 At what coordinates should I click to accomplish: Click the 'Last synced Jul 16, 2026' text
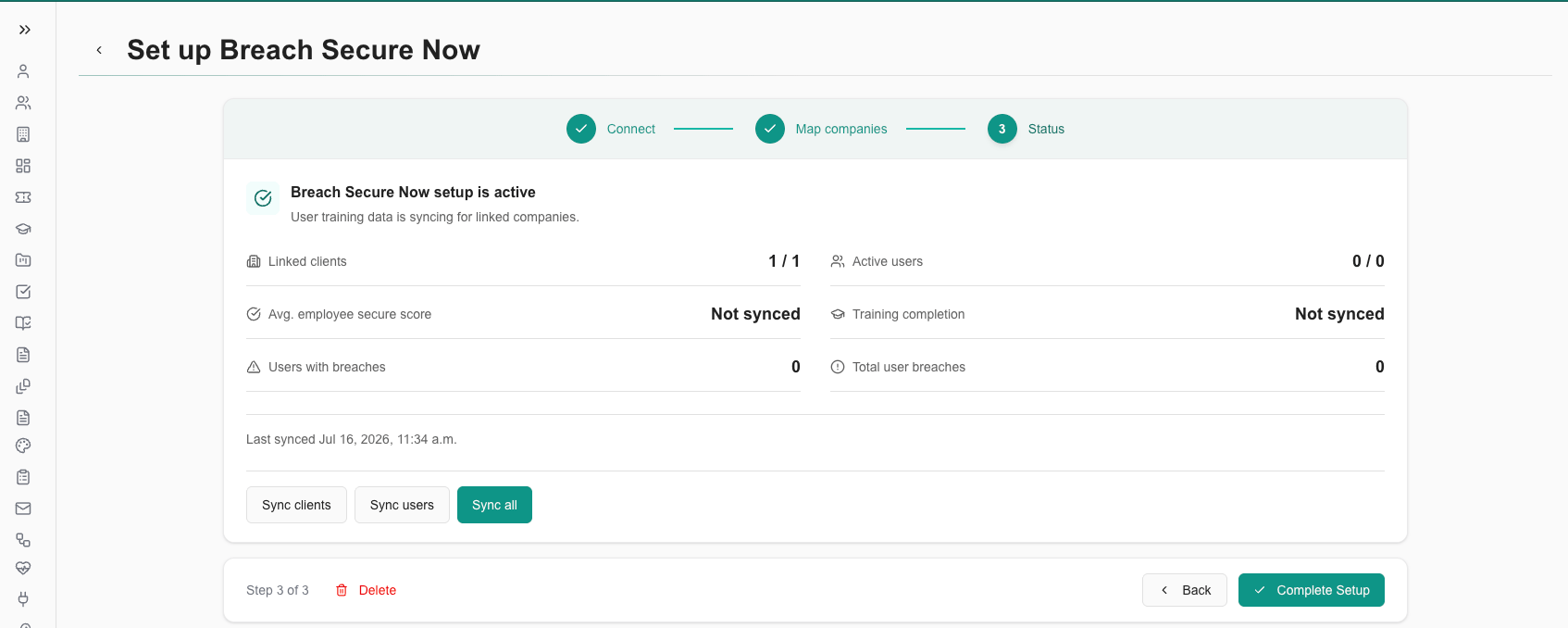(352, 439)
